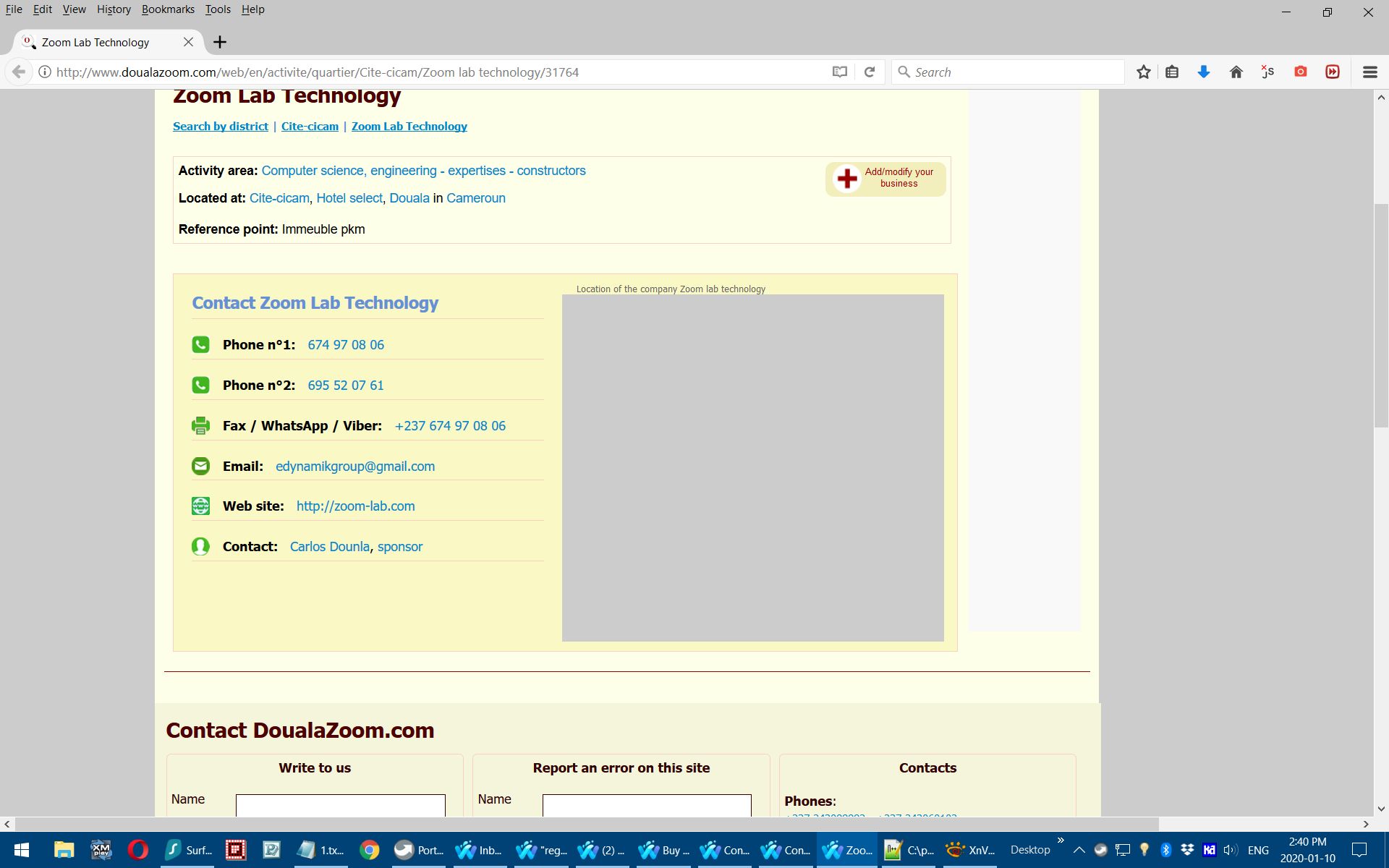Click the Add/modify your business button
Image resolution: width=1389 pixels, height=868 pixels.
click(885, 178)
